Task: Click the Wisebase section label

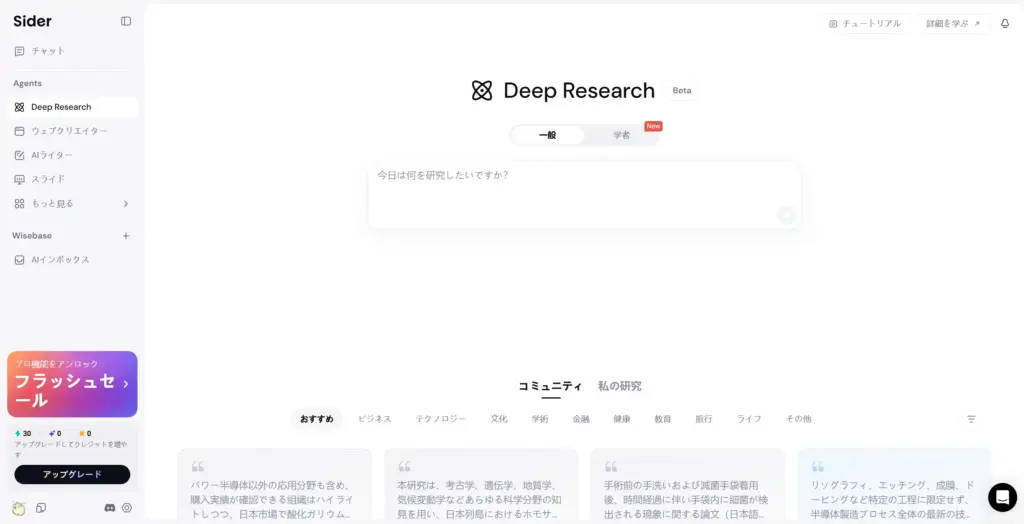Action: point(32,236)
